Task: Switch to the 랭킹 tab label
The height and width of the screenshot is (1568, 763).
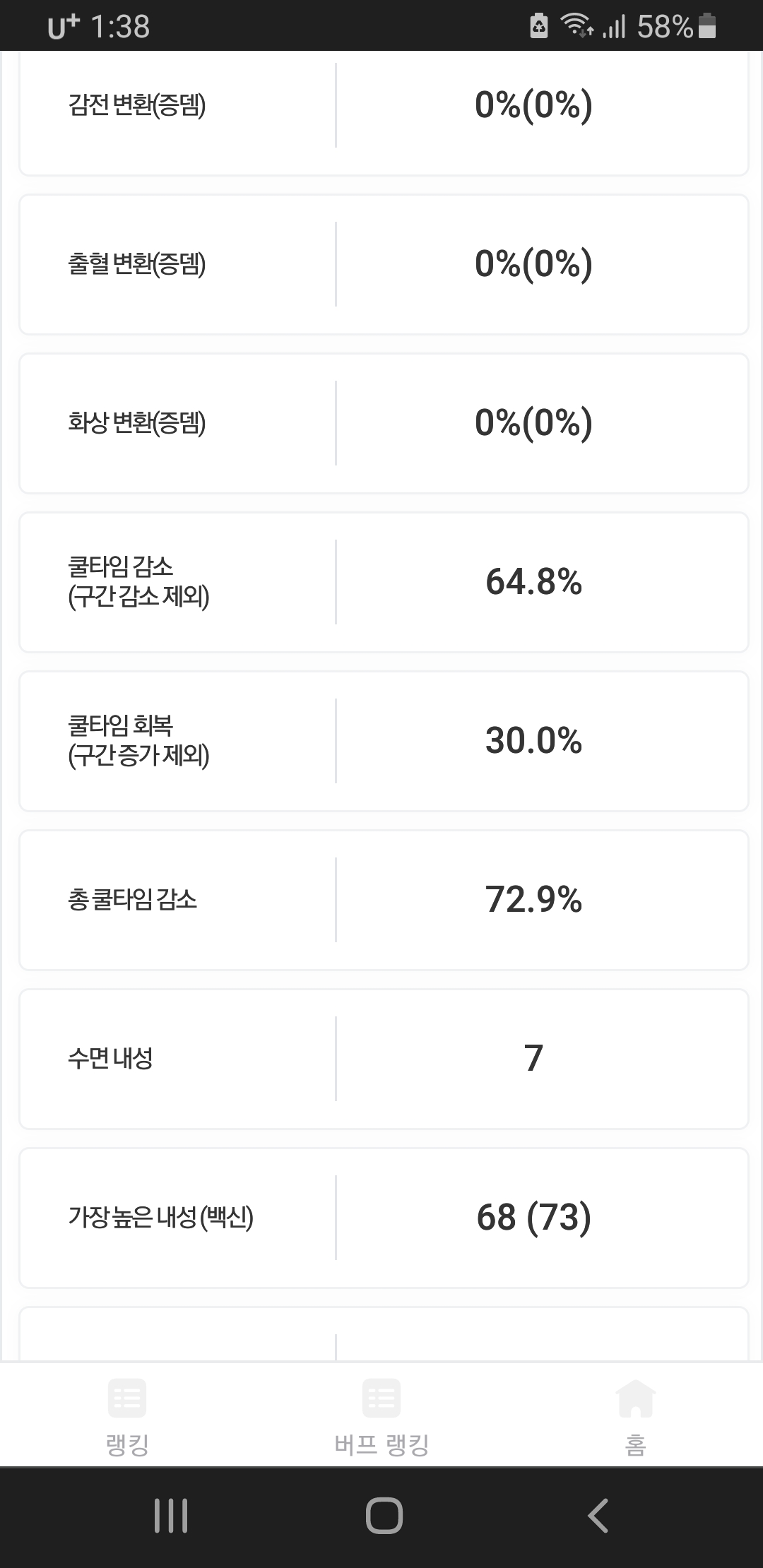Action: pyautogui.click(x=127, y=1445)
